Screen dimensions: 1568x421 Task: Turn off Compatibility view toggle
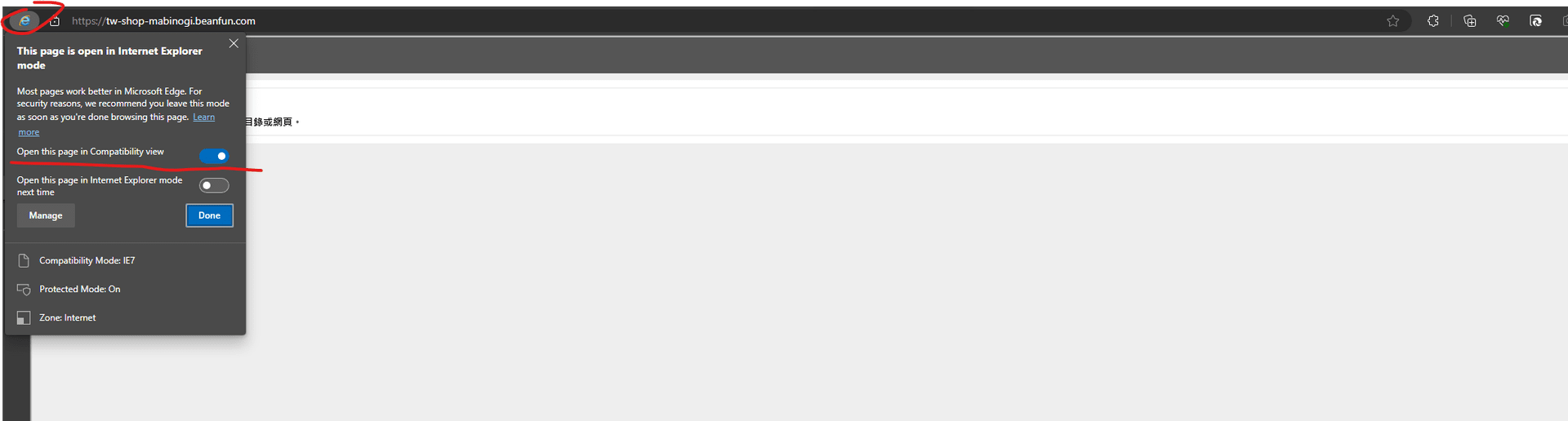click(214, 156)
